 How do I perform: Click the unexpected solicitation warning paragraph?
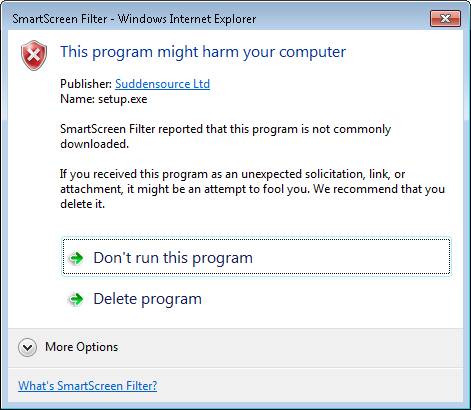(x=252, y=189)
